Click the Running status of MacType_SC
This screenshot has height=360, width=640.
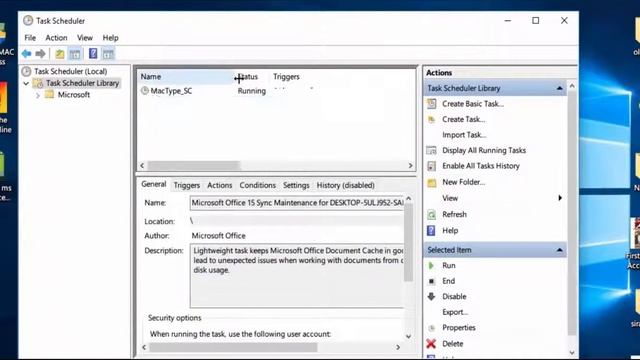pos(251,91)
